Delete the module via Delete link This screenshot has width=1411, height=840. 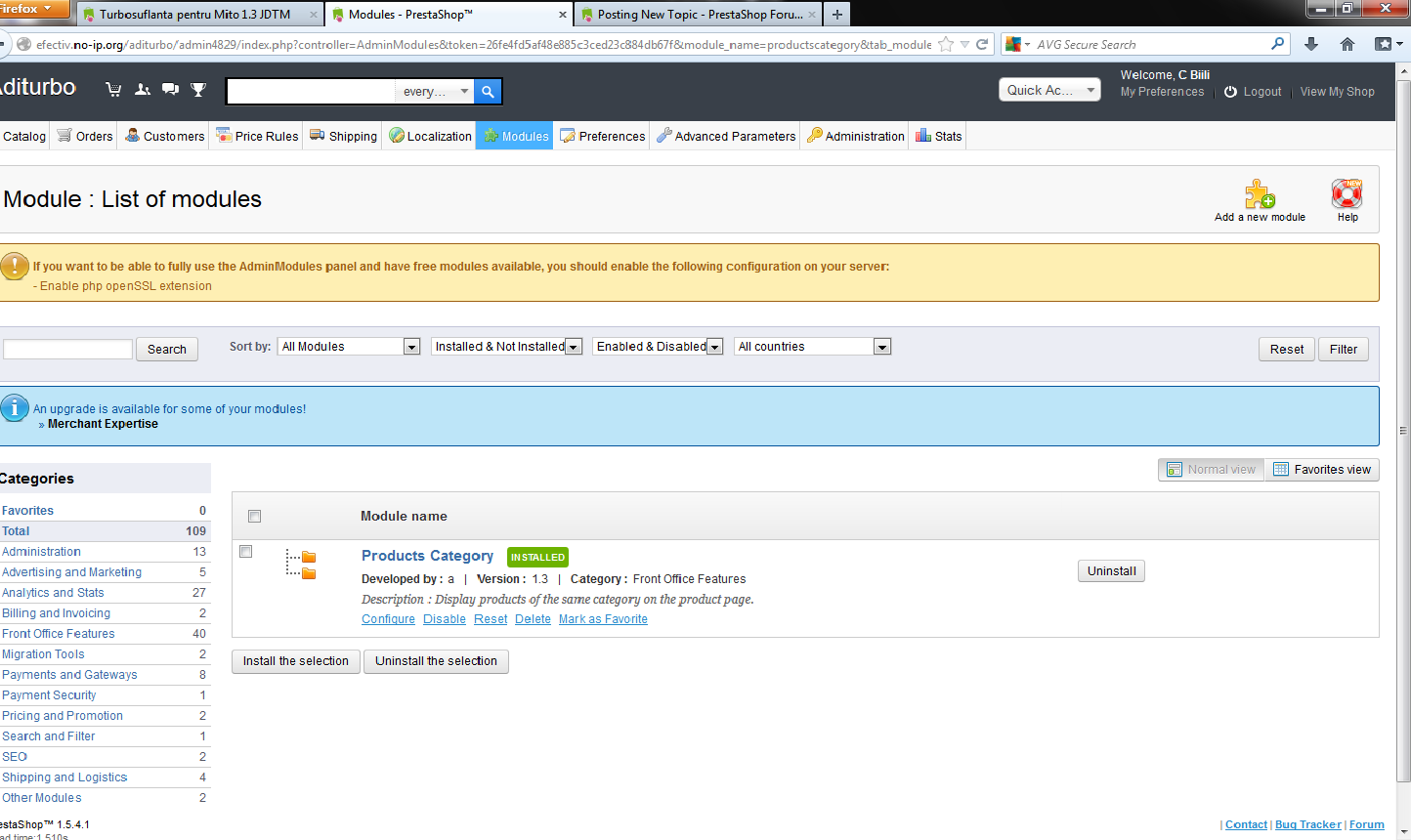tap(533, 619)
